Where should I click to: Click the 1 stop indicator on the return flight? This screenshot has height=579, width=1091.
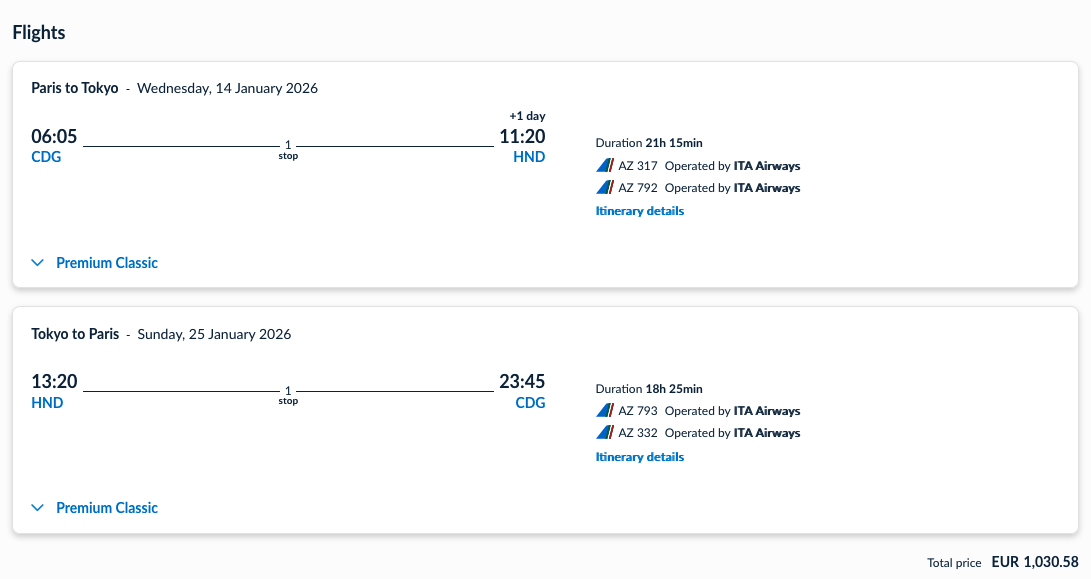click(x=288, y=395)
